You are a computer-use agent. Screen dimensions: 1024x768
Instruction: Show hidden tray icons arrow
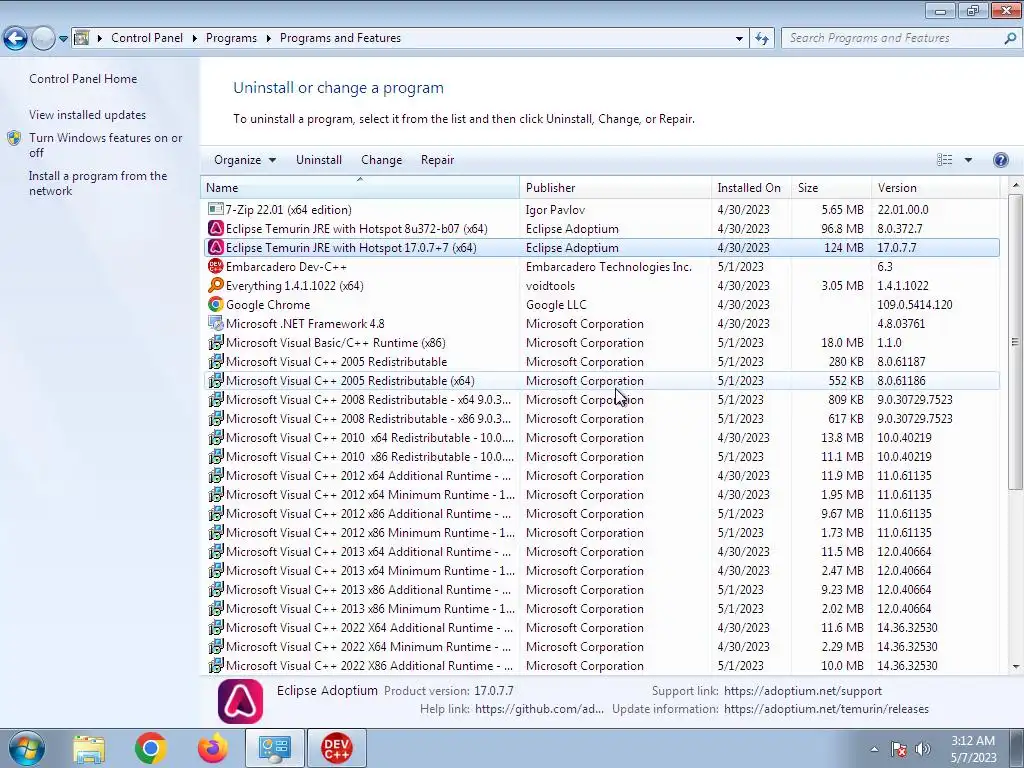coord(874,749)
